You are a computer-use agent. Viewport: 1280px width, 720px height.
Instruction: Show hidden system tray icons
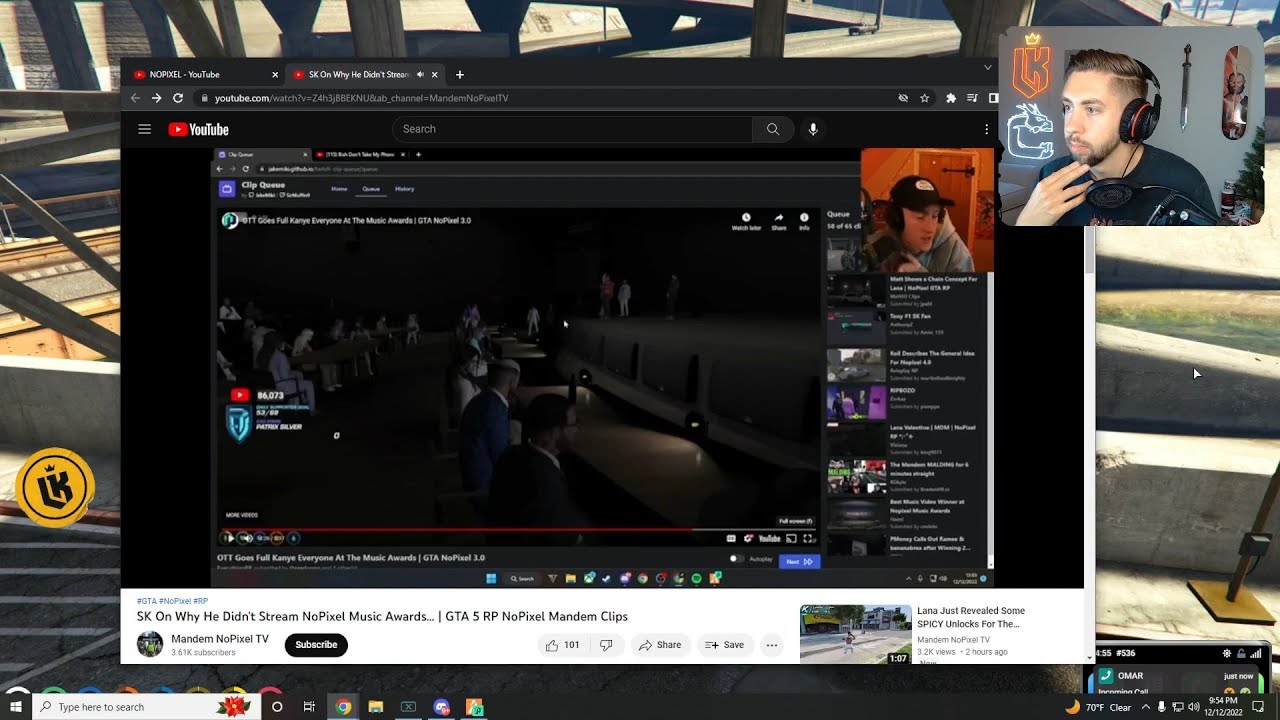1145,707
